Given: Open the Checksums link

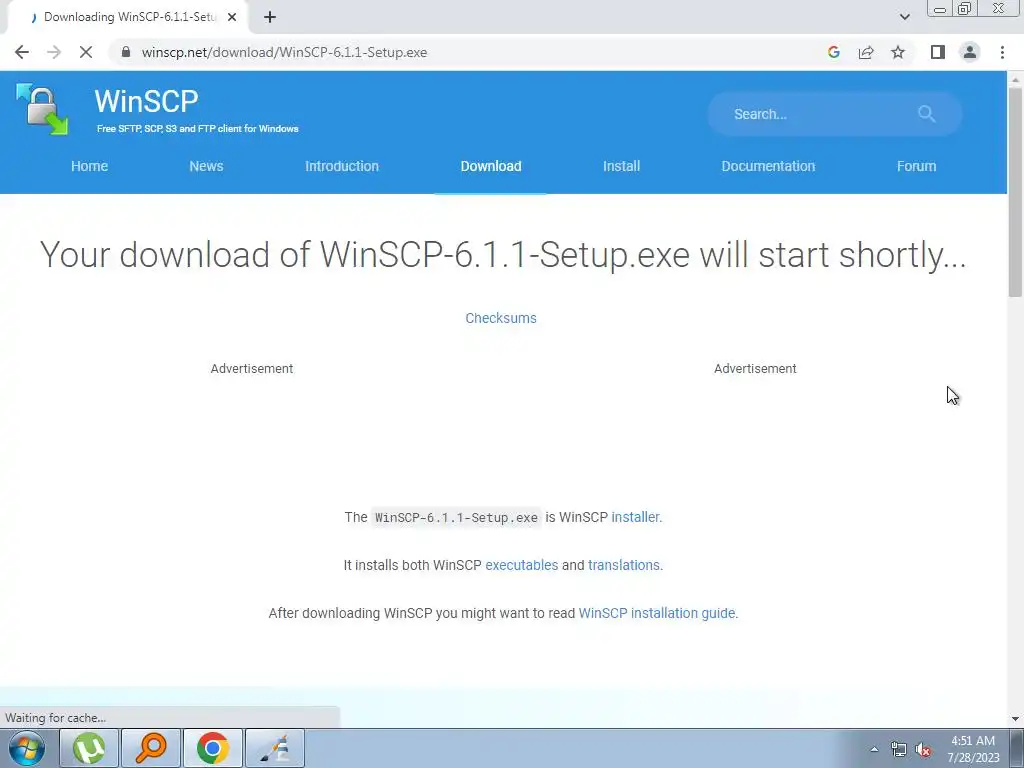Looking at the screenshot, I should [501, 318].
